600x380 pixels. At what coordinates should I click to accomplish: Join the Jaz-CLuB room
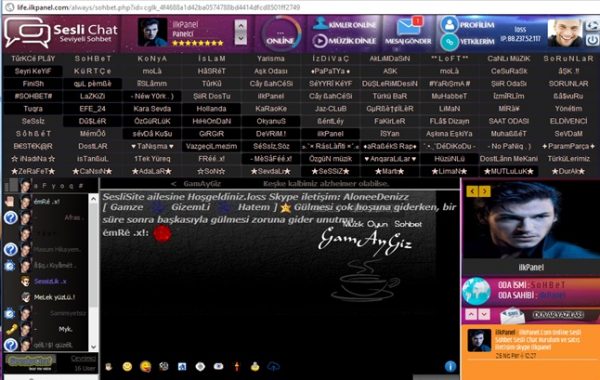(331, 109)
